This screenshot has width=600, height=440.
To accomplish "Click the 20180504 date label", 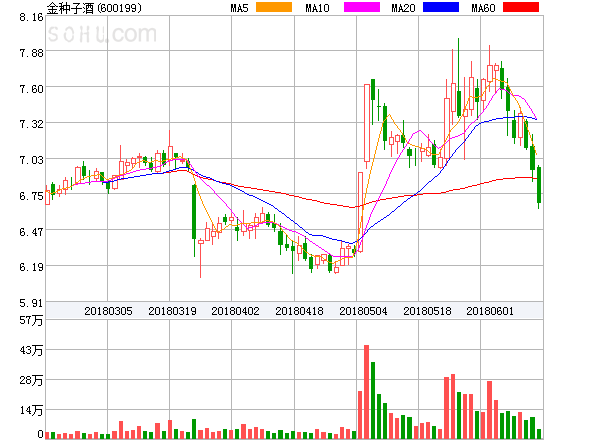I will (363, 311).
